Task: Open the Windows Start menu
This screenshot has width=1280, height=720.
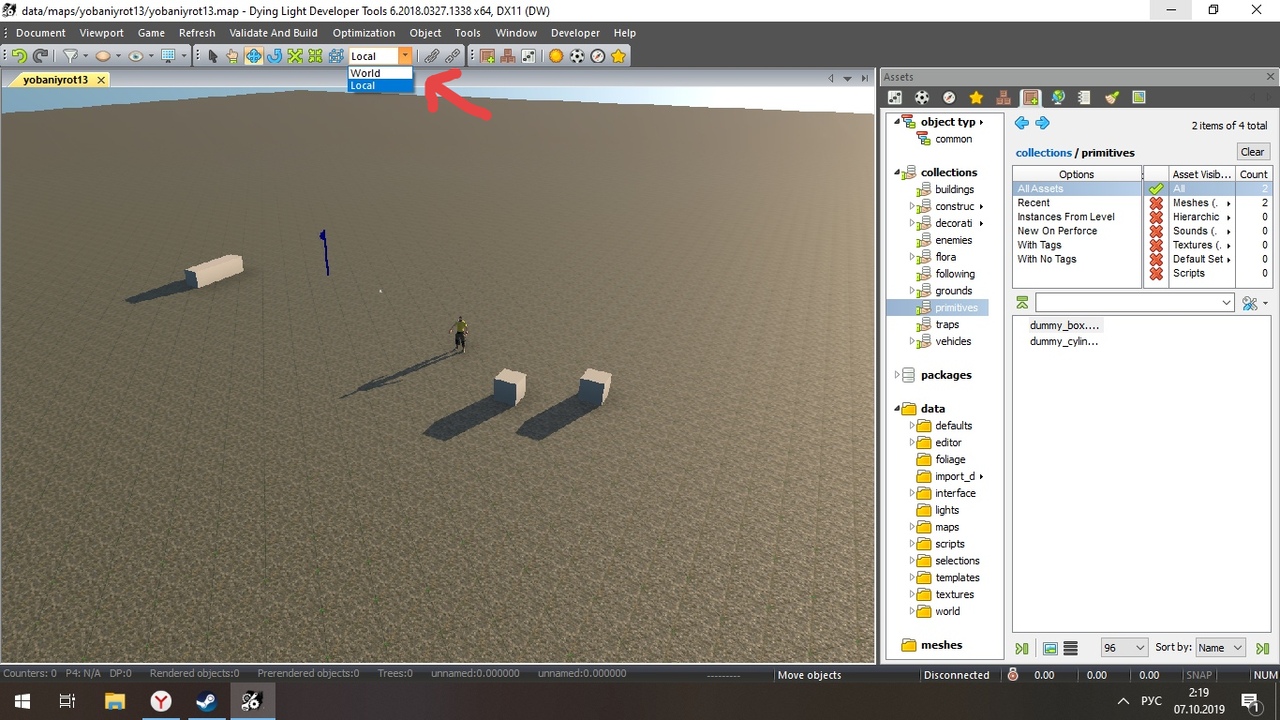Action: click(22, 701)
